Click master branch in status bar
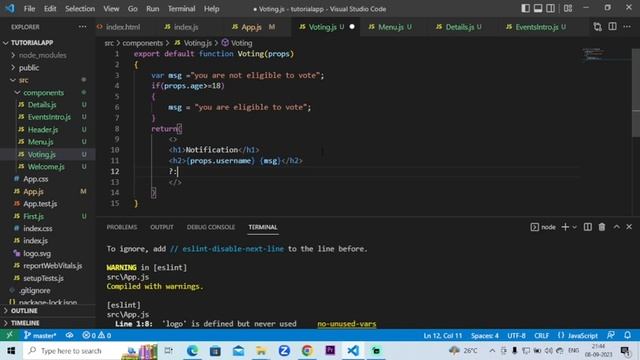 pos(40,336)
